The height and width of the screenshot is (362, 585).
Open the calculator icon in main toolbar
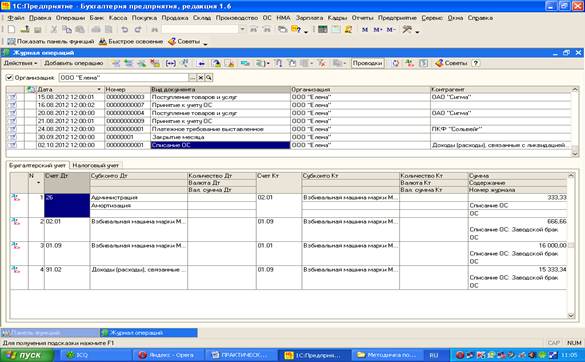(323, 29)
